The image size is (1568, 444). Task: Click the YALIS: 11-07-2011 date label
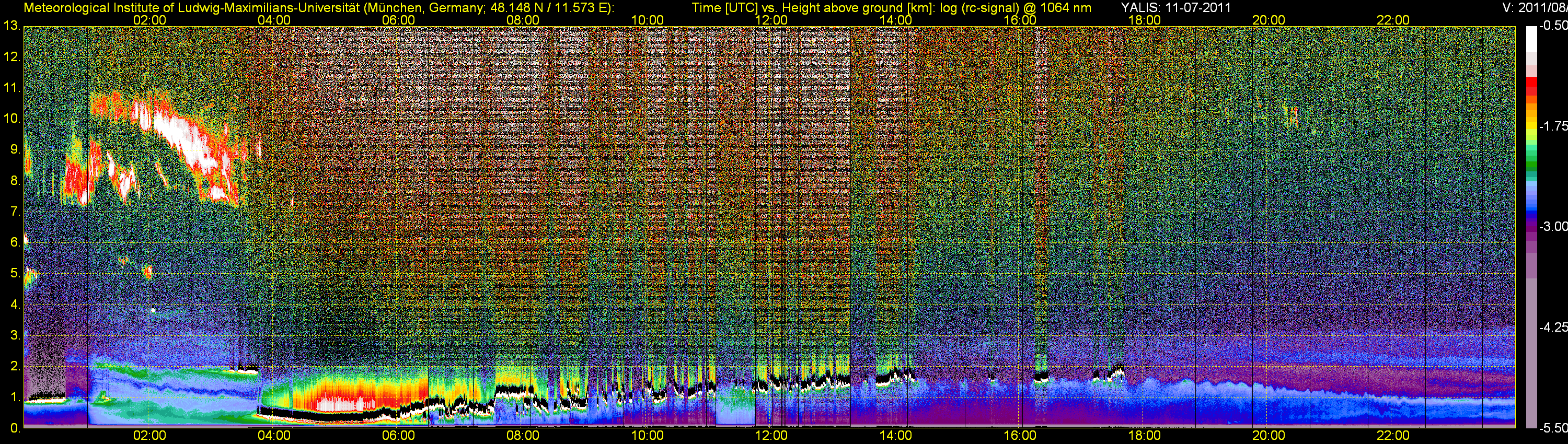[1176, 7]
